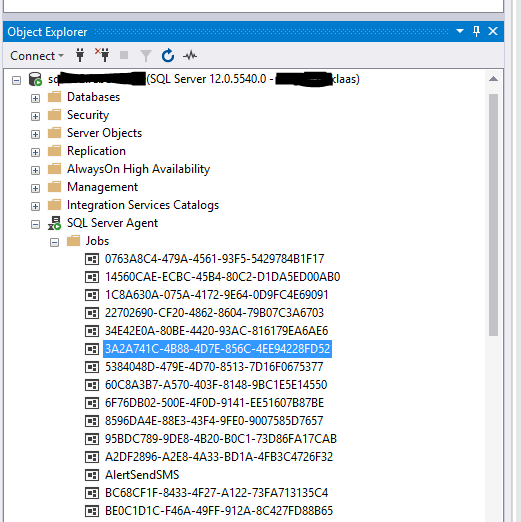The width and height of the screenshot is (521, 522).
Task: Select the AlertSendSMS job
Action: 142,475
